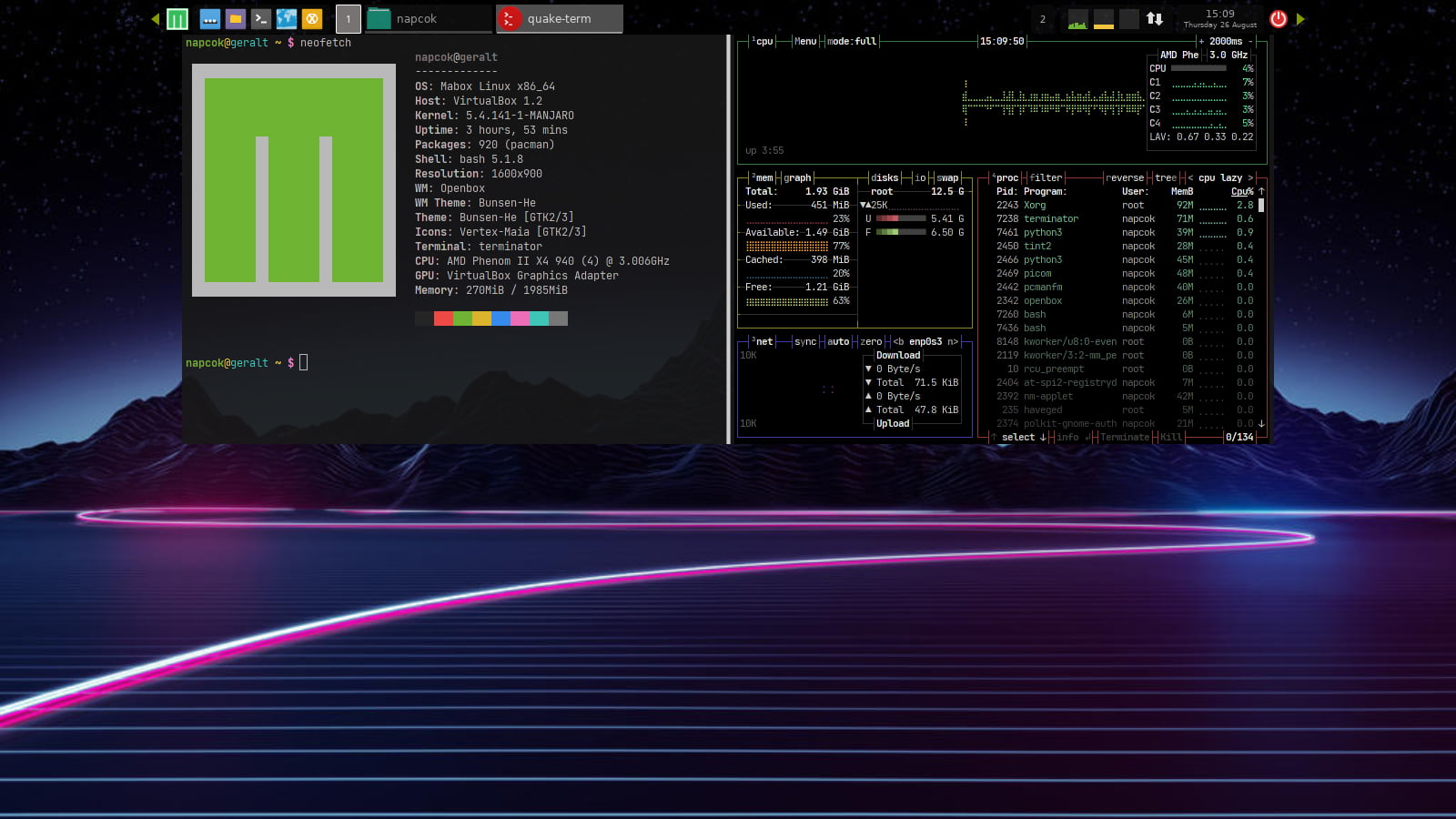1456x819 pixels.
Task: Open the network up-down arrows tray icon
Action: click(1155, 18)
